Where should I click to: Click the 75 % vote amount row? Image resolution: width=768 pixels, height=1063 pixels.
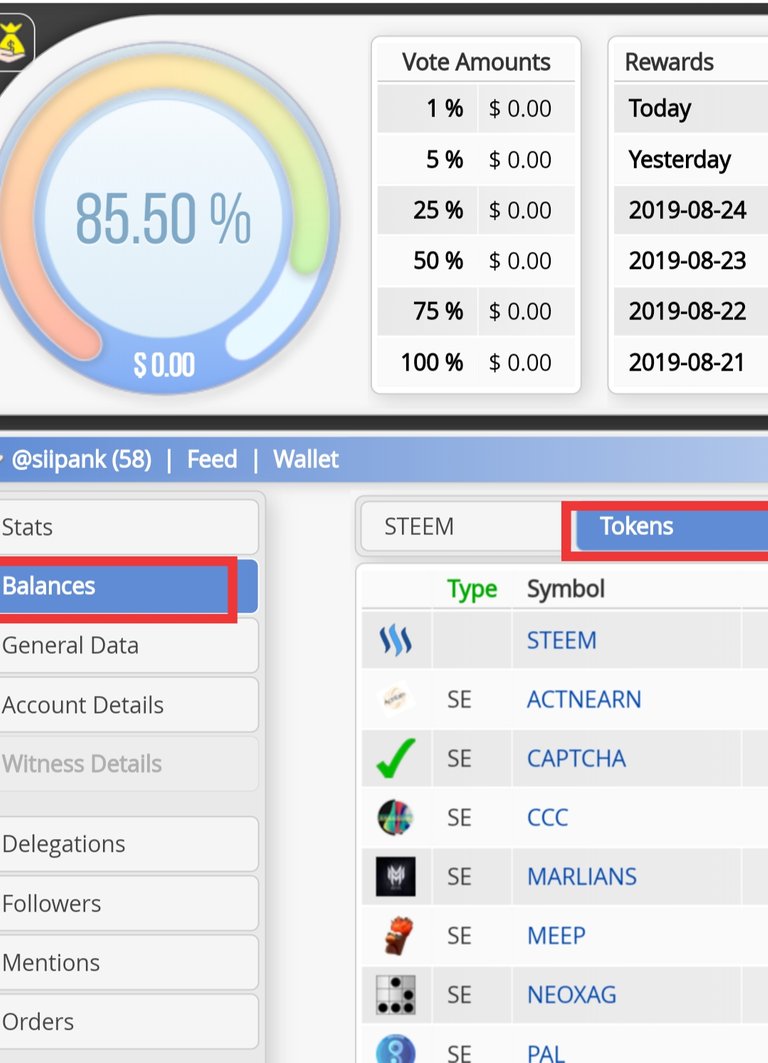pos(476,311)
